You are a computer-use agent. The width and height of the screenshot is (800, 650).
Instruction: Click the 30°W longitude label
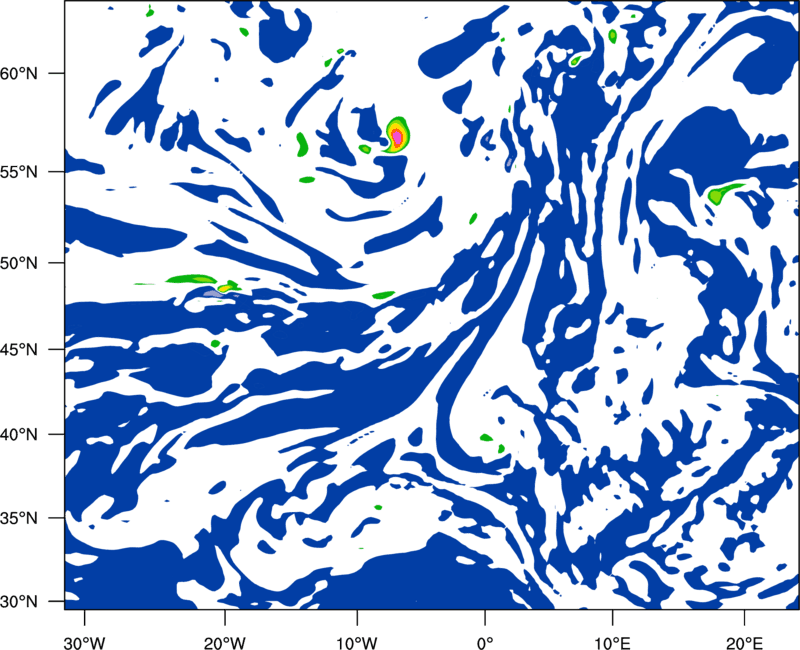(84, 643)
